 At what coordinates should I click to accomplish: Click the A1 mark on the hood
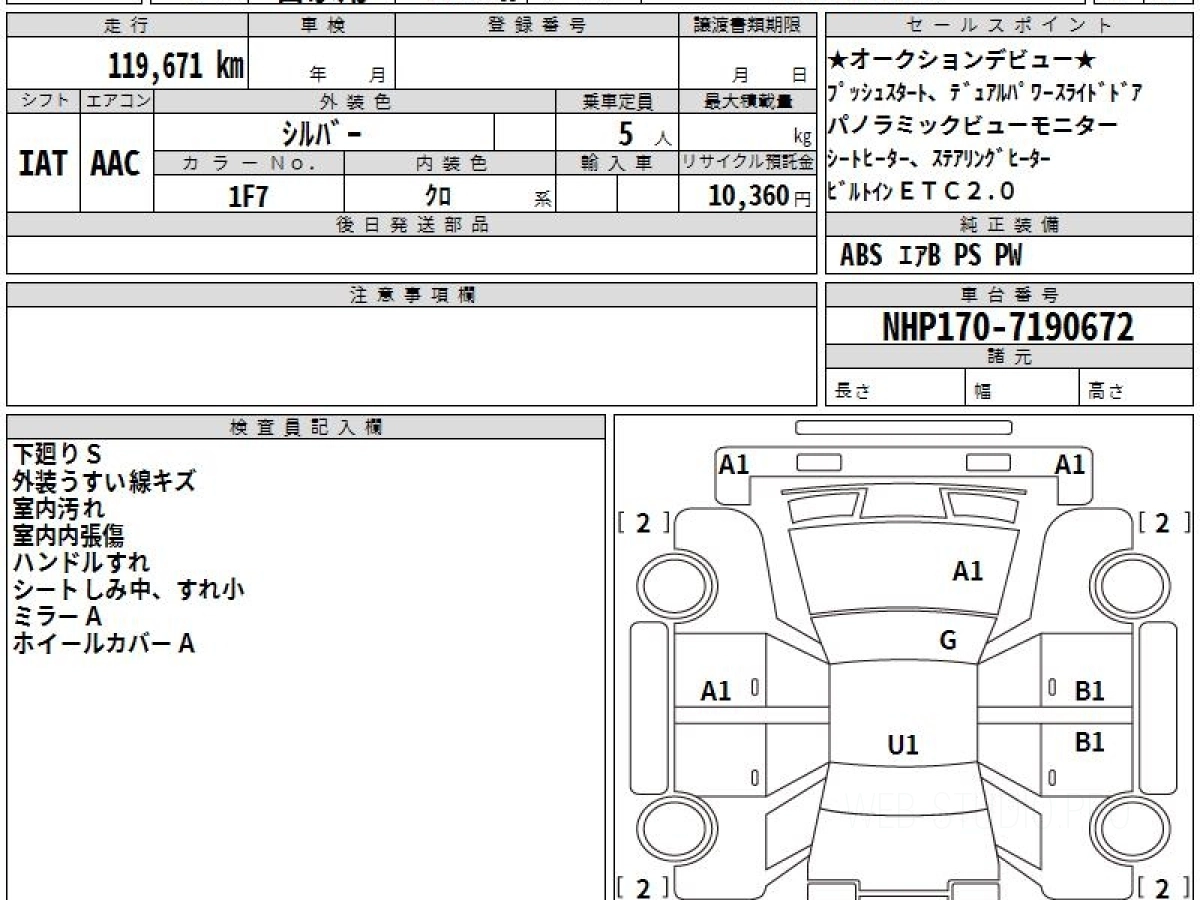(x=967, y=572)
